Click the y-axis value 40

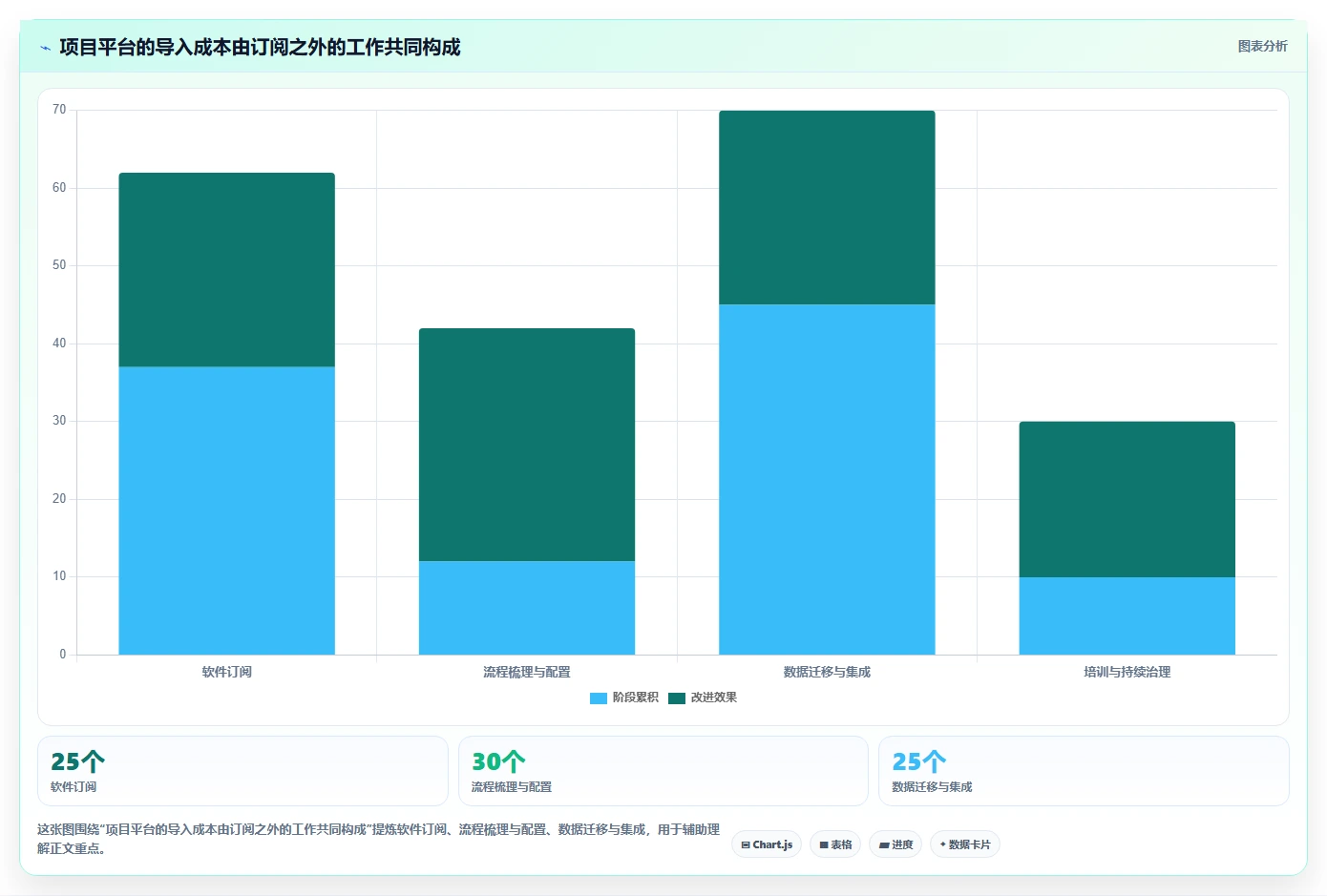(59, 344)
